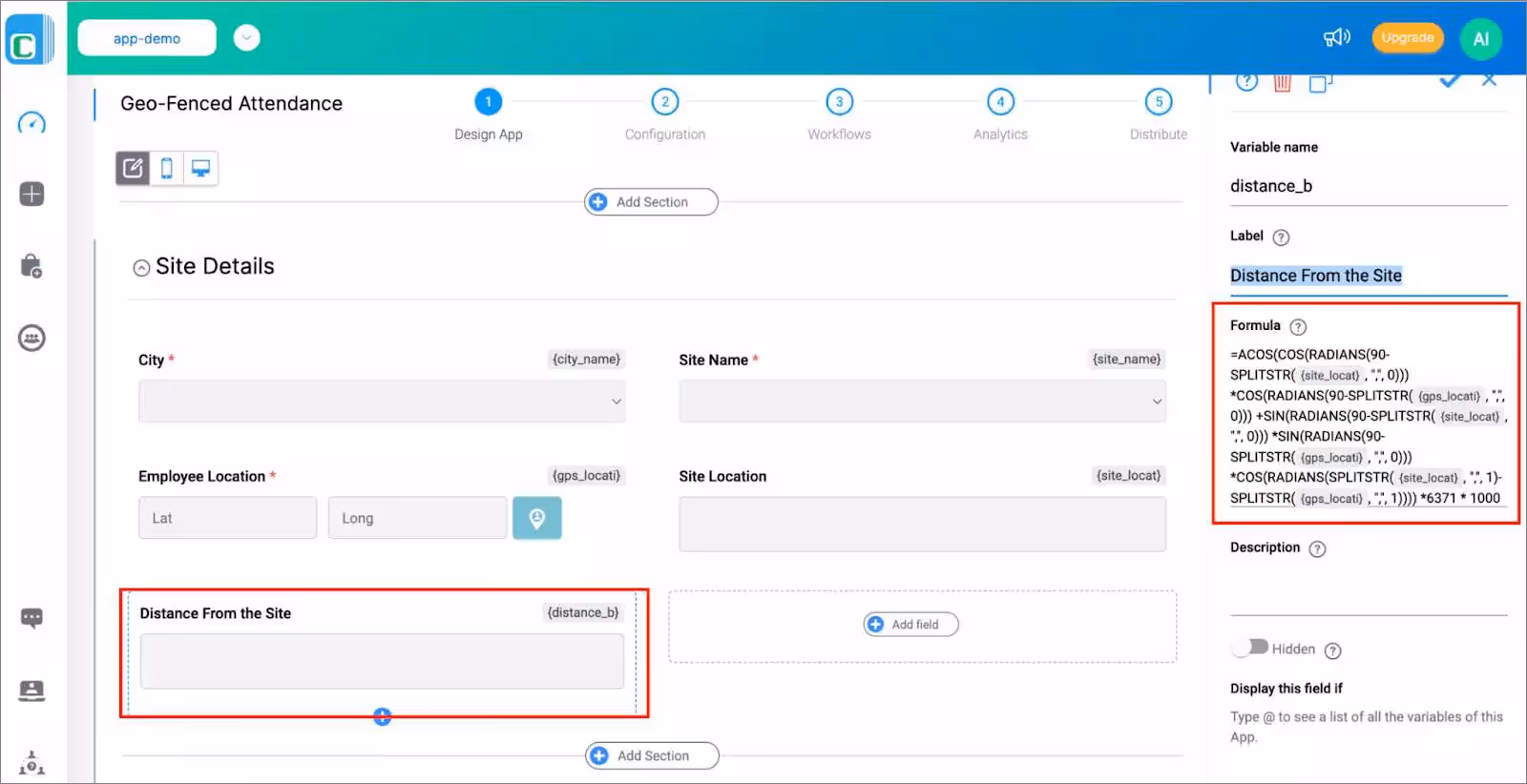Click the Description input area
1527x784 pixels.
coord(1369,589)
